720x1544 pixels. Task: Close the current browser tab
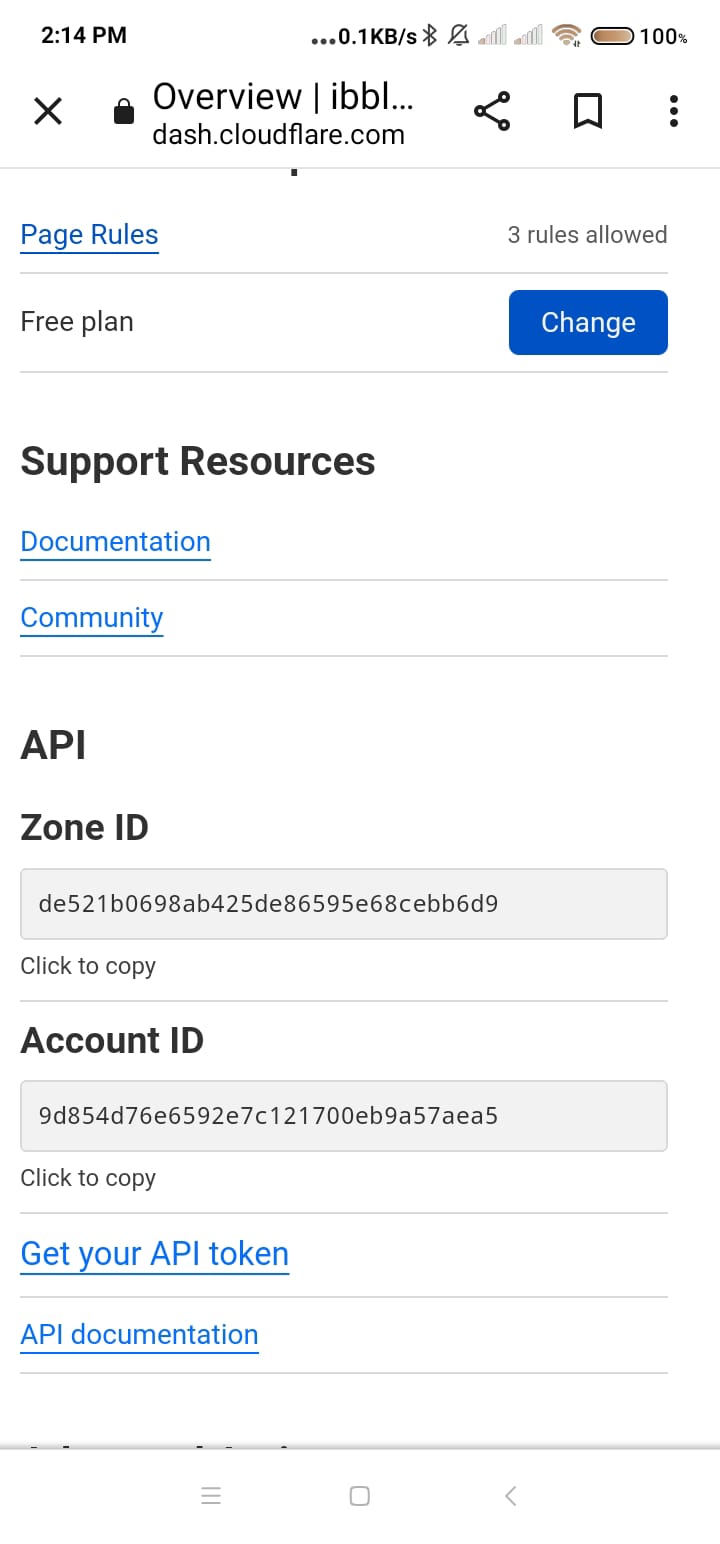click(x=47, y=111)
